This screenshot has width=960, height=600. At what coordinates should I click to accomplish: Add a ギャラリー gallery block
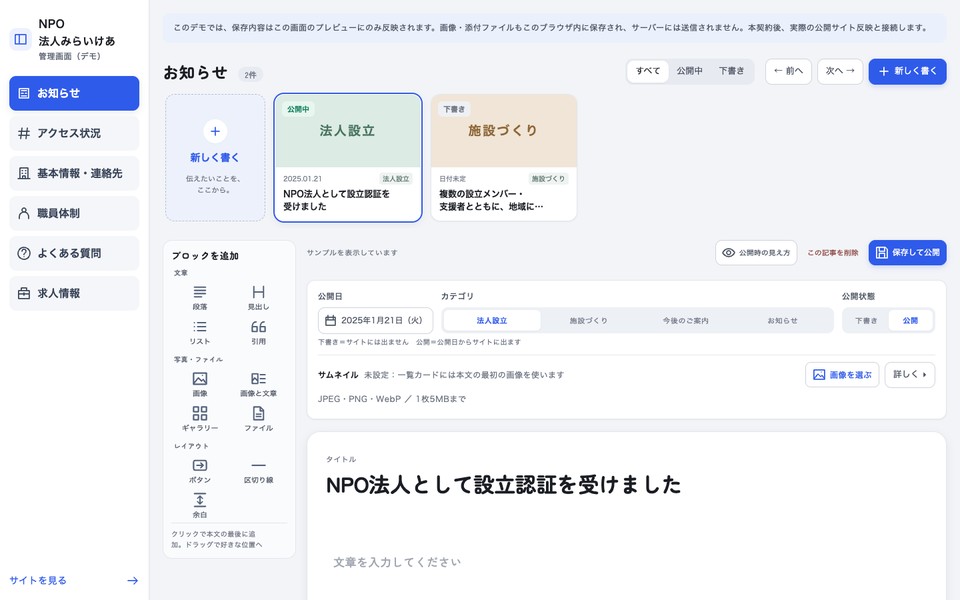pyautogui.click(x=200, y=419)
